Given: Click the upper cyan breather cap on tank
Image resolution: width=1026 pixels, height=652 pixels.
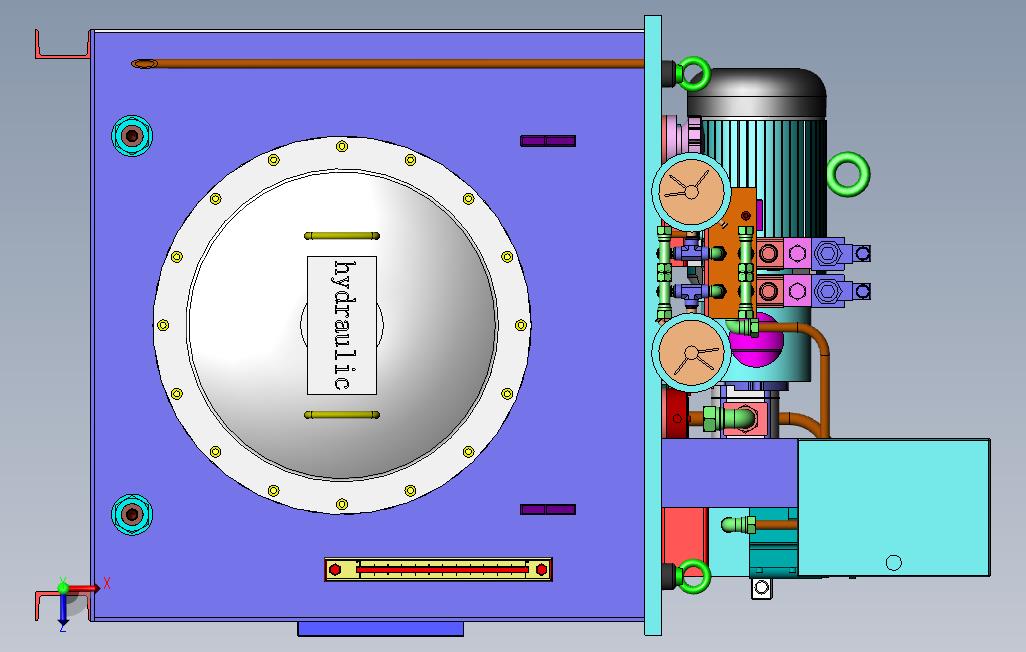Looking at the screenshot, I should [x=132, y=136].
